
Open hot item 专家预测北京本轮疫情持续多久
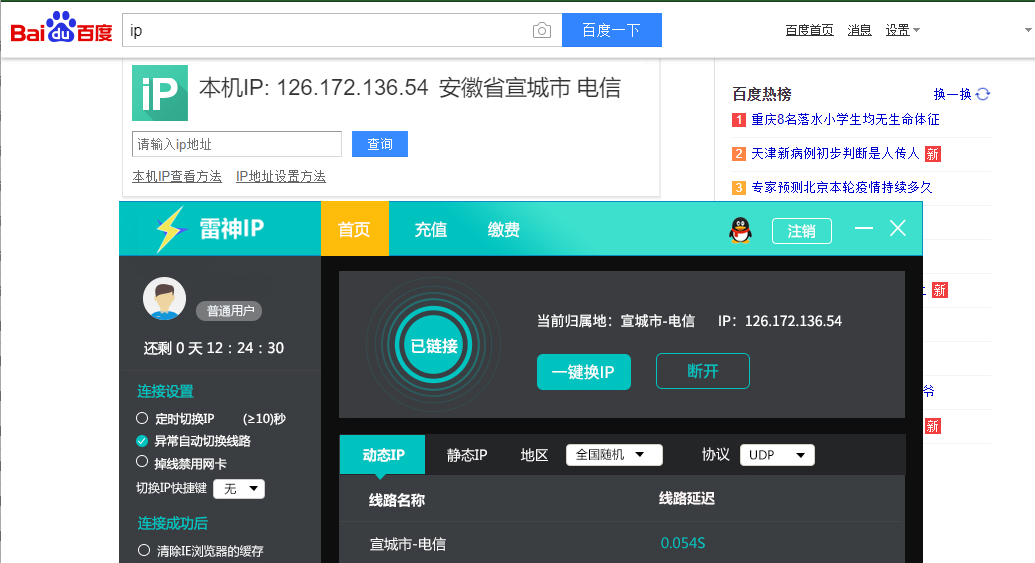click(x=842, y=187)
